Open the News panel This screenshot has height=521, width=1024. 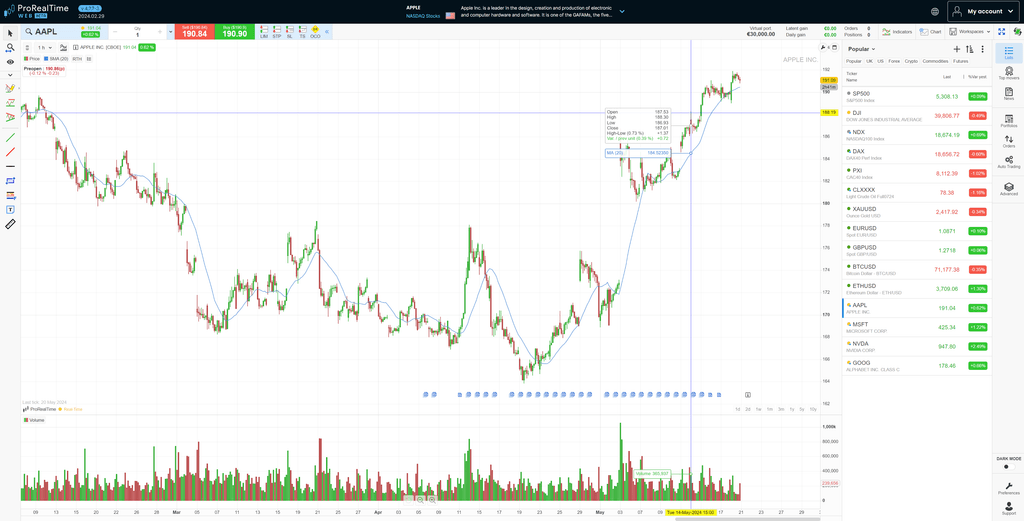[x=1008, y=94]
